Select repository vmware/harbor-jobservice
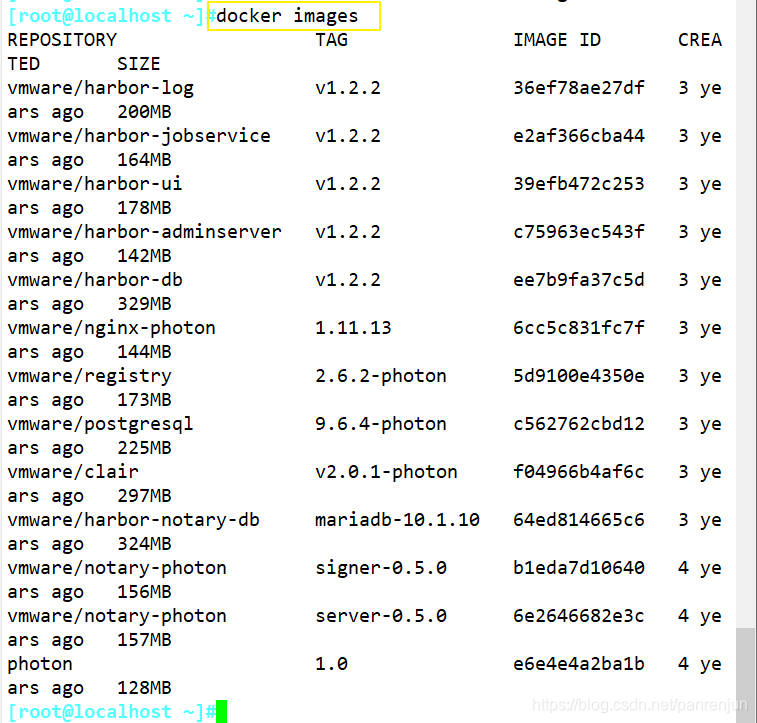 click(139, 136)
